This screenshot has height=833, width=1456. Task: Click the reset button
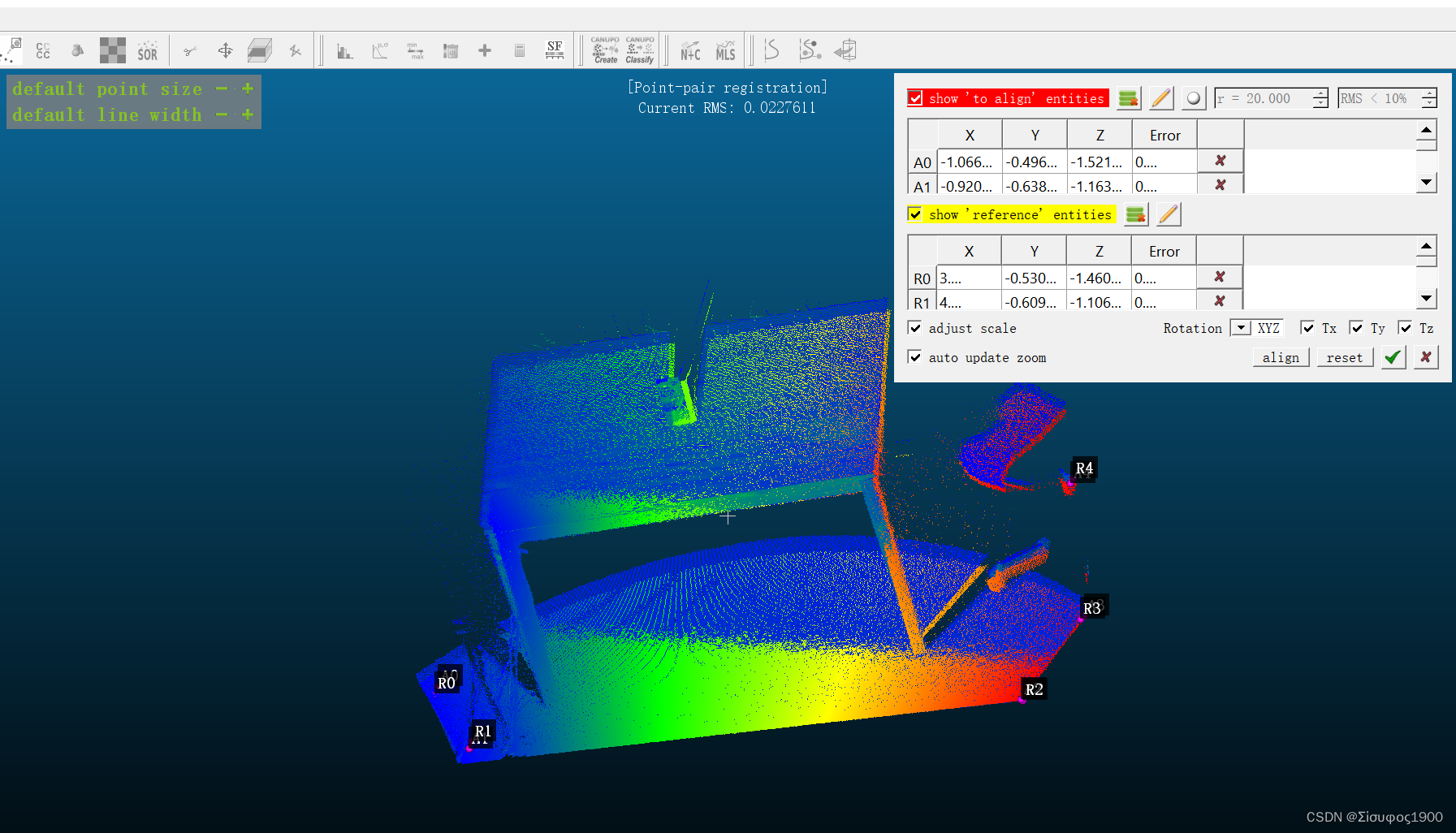pyautogui.click(x=1345, y=357)
